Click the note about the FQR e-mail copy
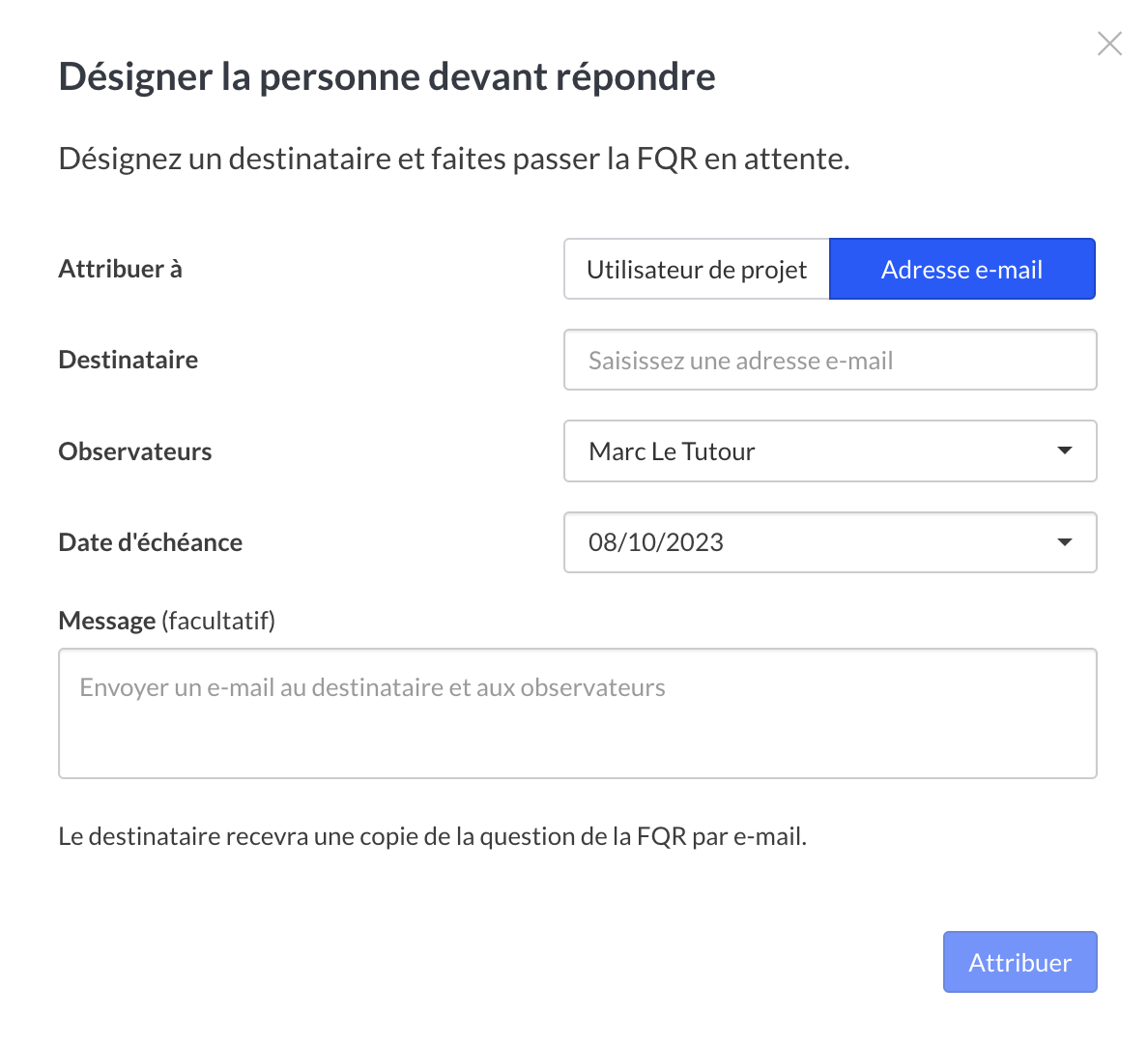The image size is (1148, 1046). click(432, 836)
